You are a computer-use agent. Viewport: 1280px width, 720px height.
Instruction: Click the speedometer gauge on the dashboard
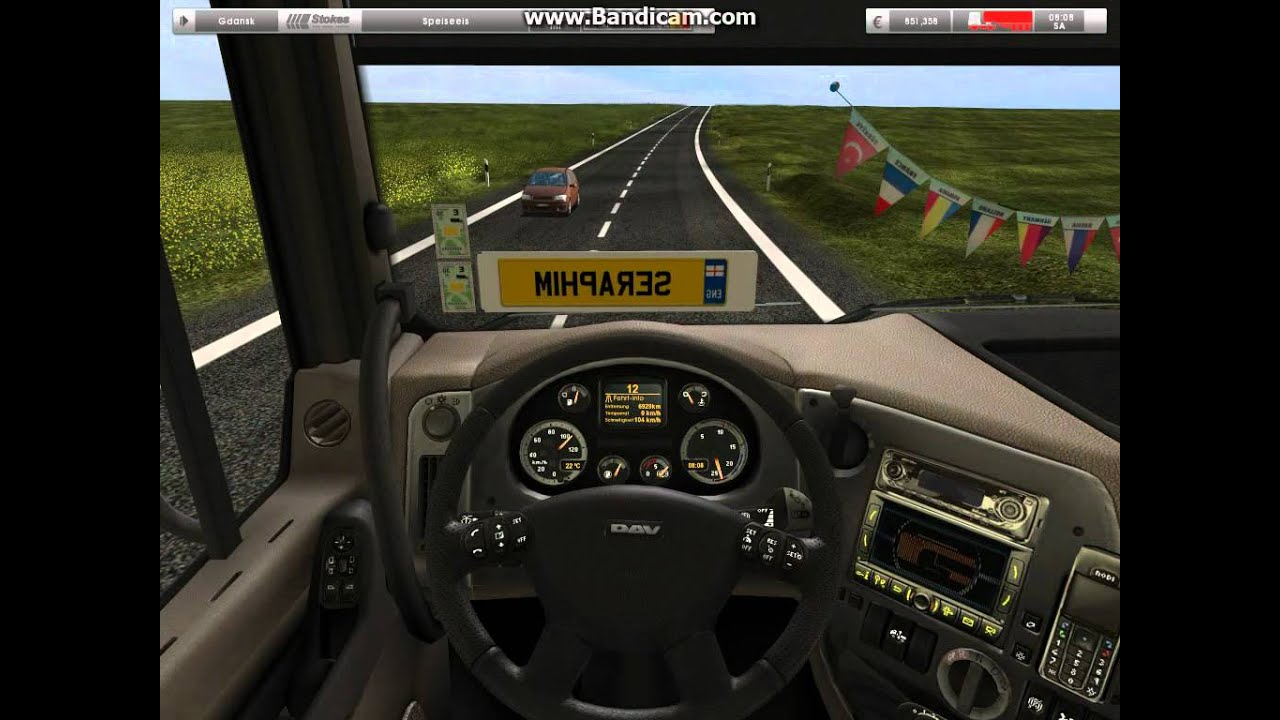pyautogui.click(x=553, y=452)
